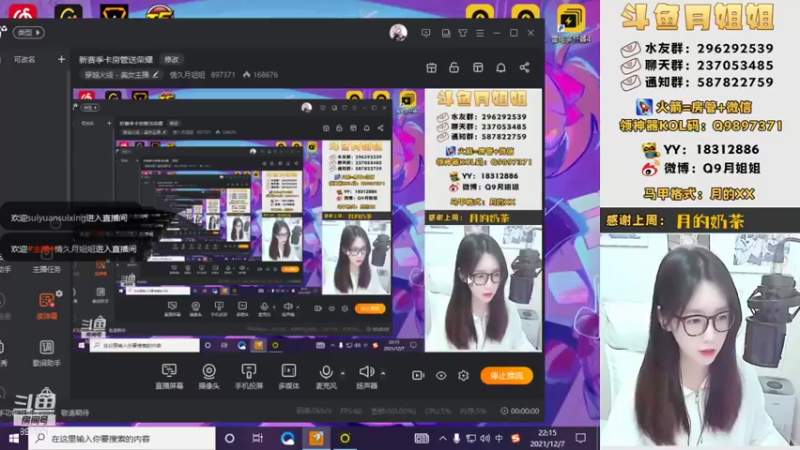Expand the 类型 pill dropdown at top left
The height and width of the screenshot is (450, 800).
click(29, 32)
